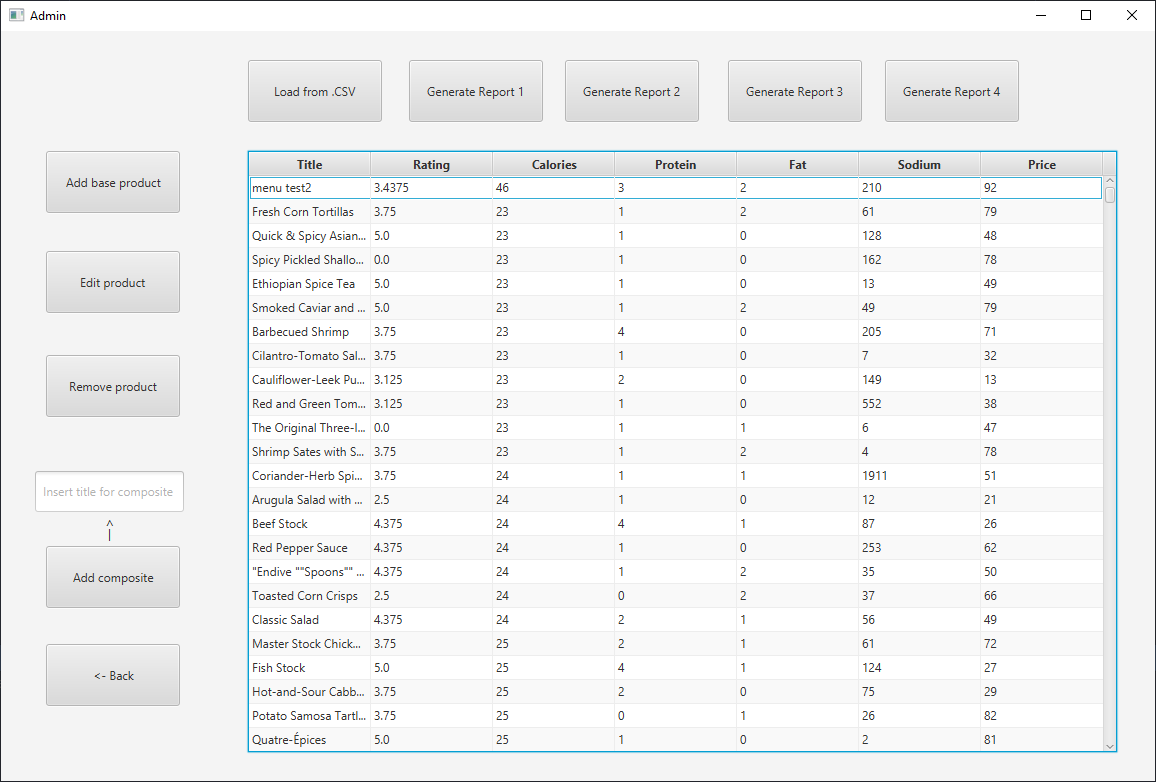Sort the table by the Calories column

553,164
